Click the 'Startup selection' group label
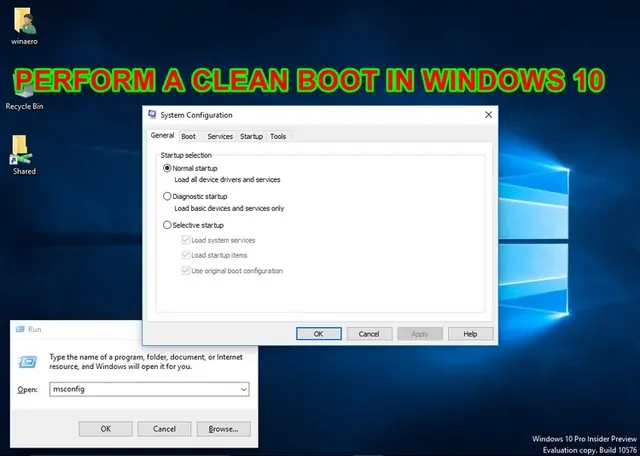 pyautogui.click(x=186, y=155)
